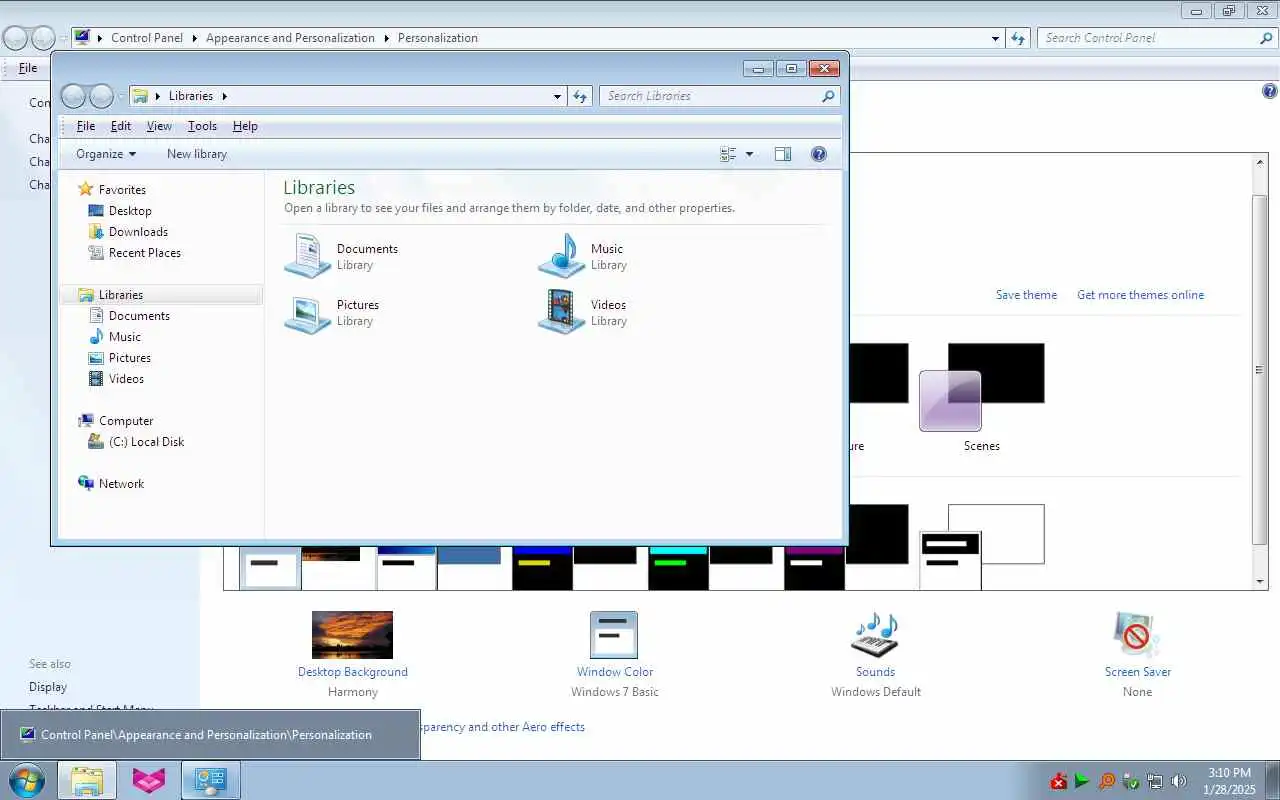
Task: Refresh the Control Panel address bar
Action: [1018, 38]
